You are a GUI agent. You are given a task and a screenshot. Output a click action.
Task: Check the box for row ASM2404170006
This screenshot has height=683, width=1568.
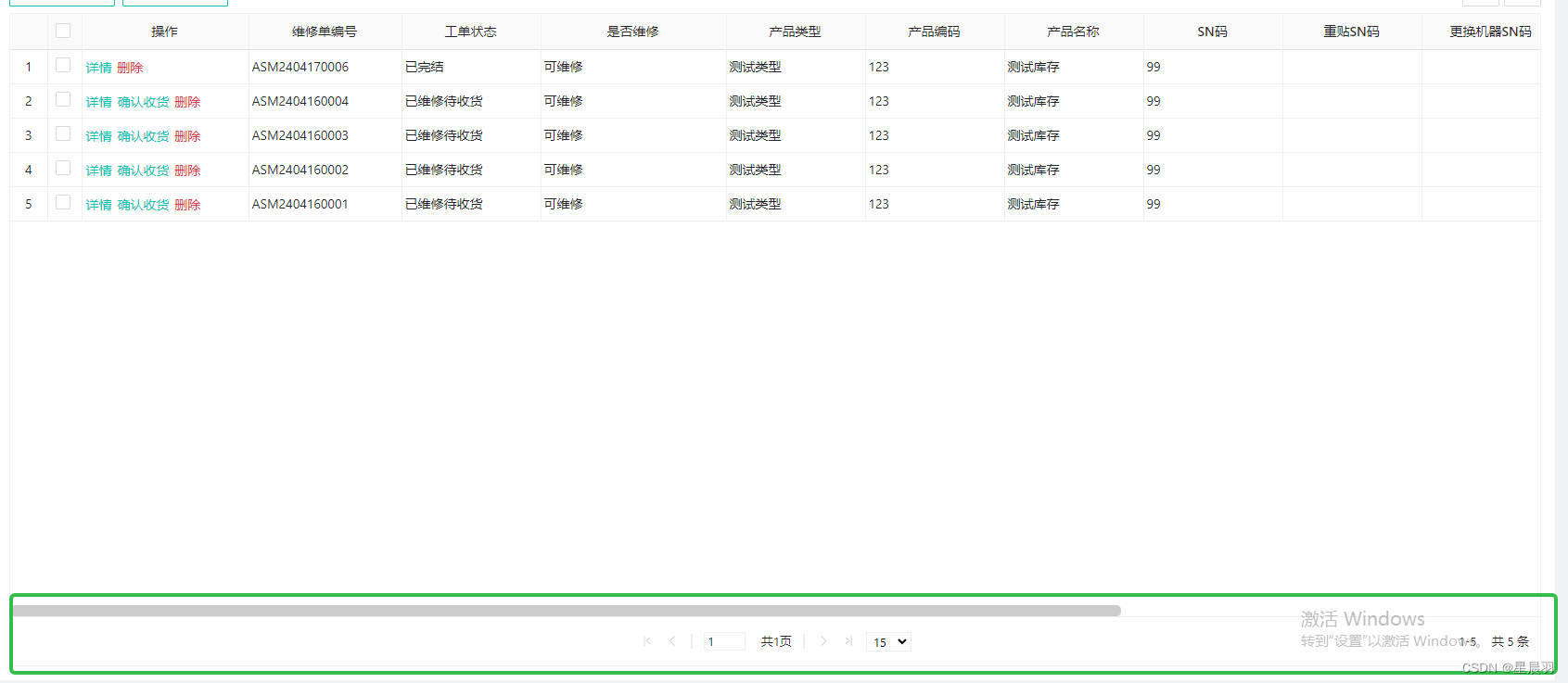63,65
